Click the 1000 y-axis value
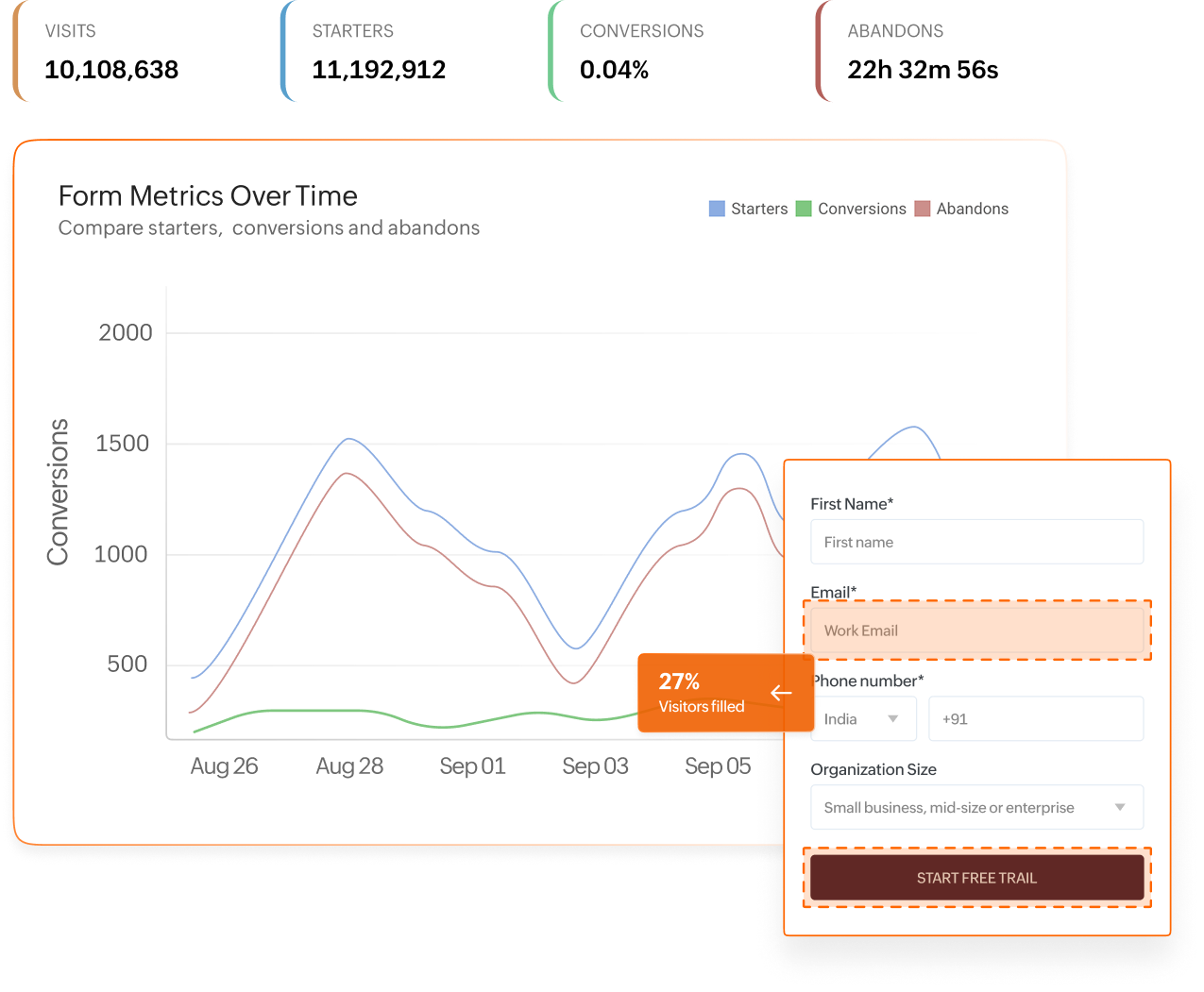The height and width of the screenshot is (992, 1204). 121,554
